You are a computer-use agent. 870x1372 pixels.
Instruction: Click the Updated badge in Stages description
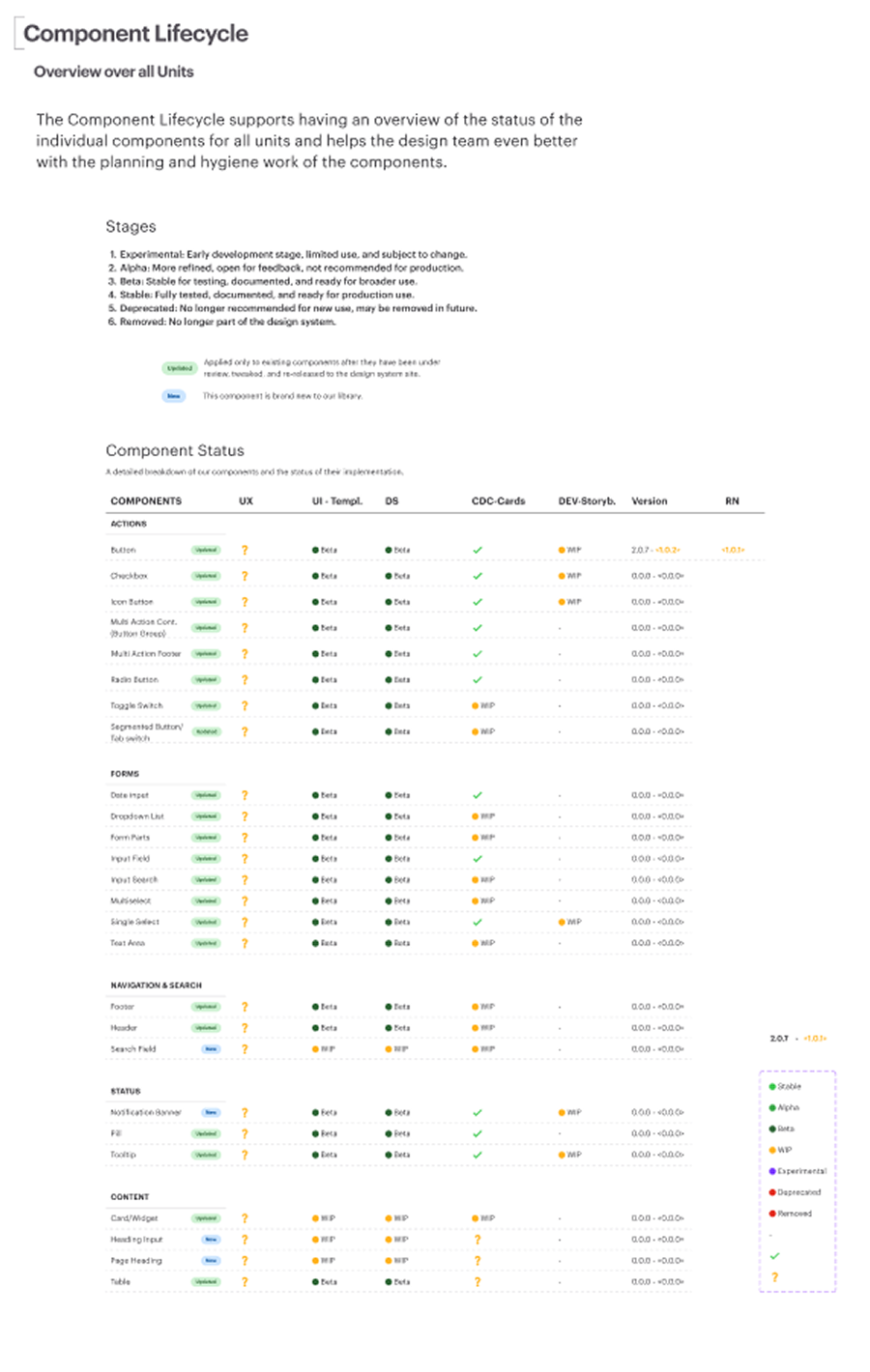180,368
